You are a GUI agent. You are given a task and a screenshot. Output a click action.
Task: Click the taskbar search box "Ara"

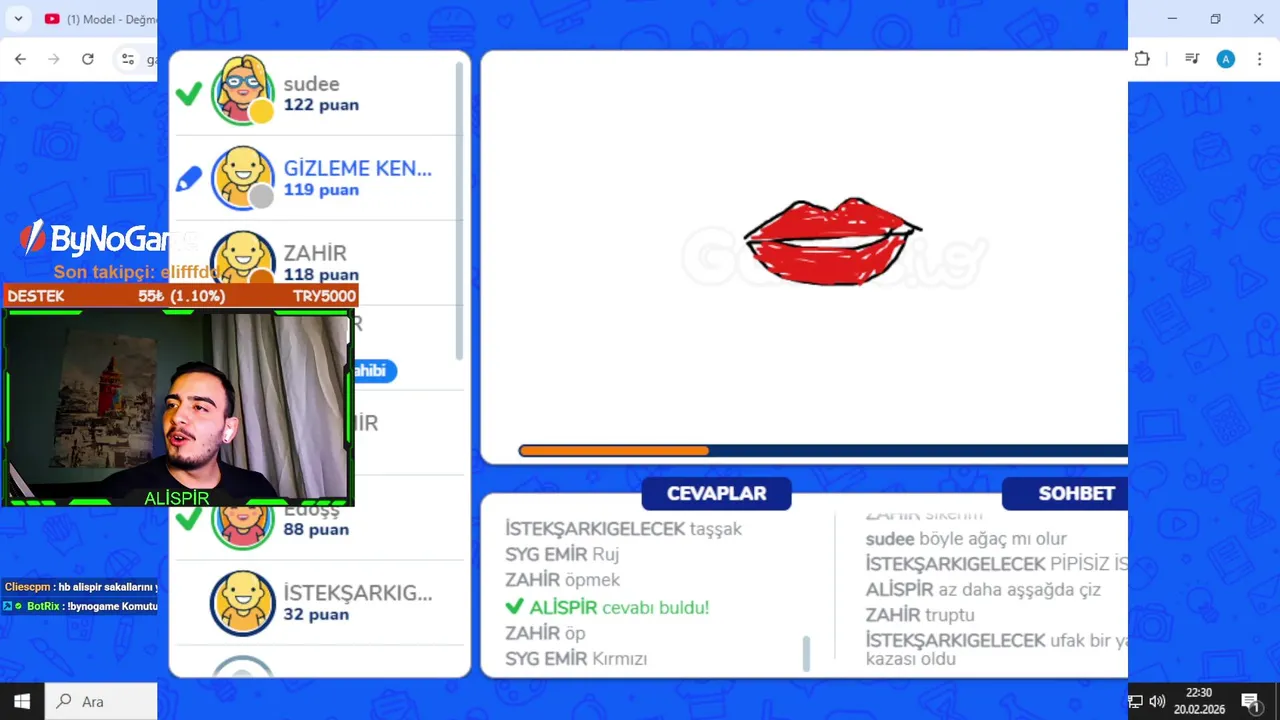pyautogui.click(x=101, y=701)
